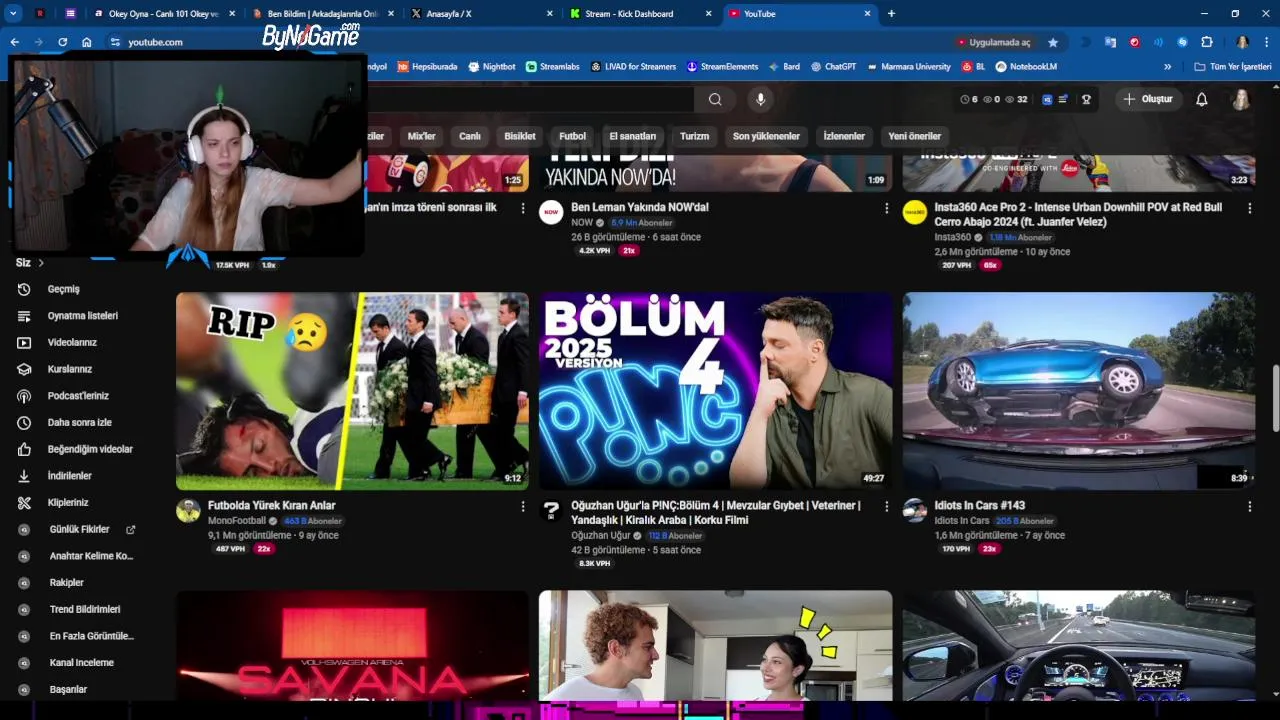Open options menu for Idiots In Cars #143
The image size is (1280, 720).
1249,507
